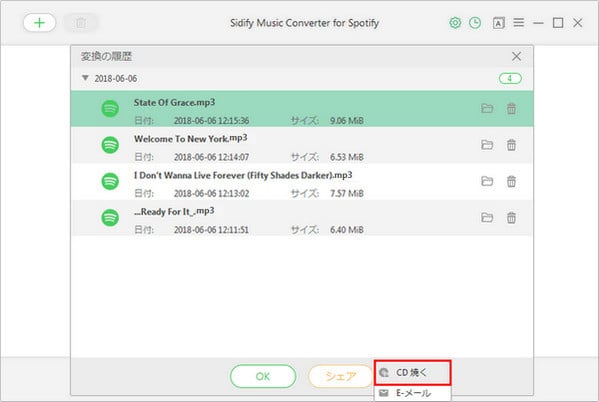599x402 pixels.
Task: Click the date 2018-06-06 12:13:02
Action: 212,193
